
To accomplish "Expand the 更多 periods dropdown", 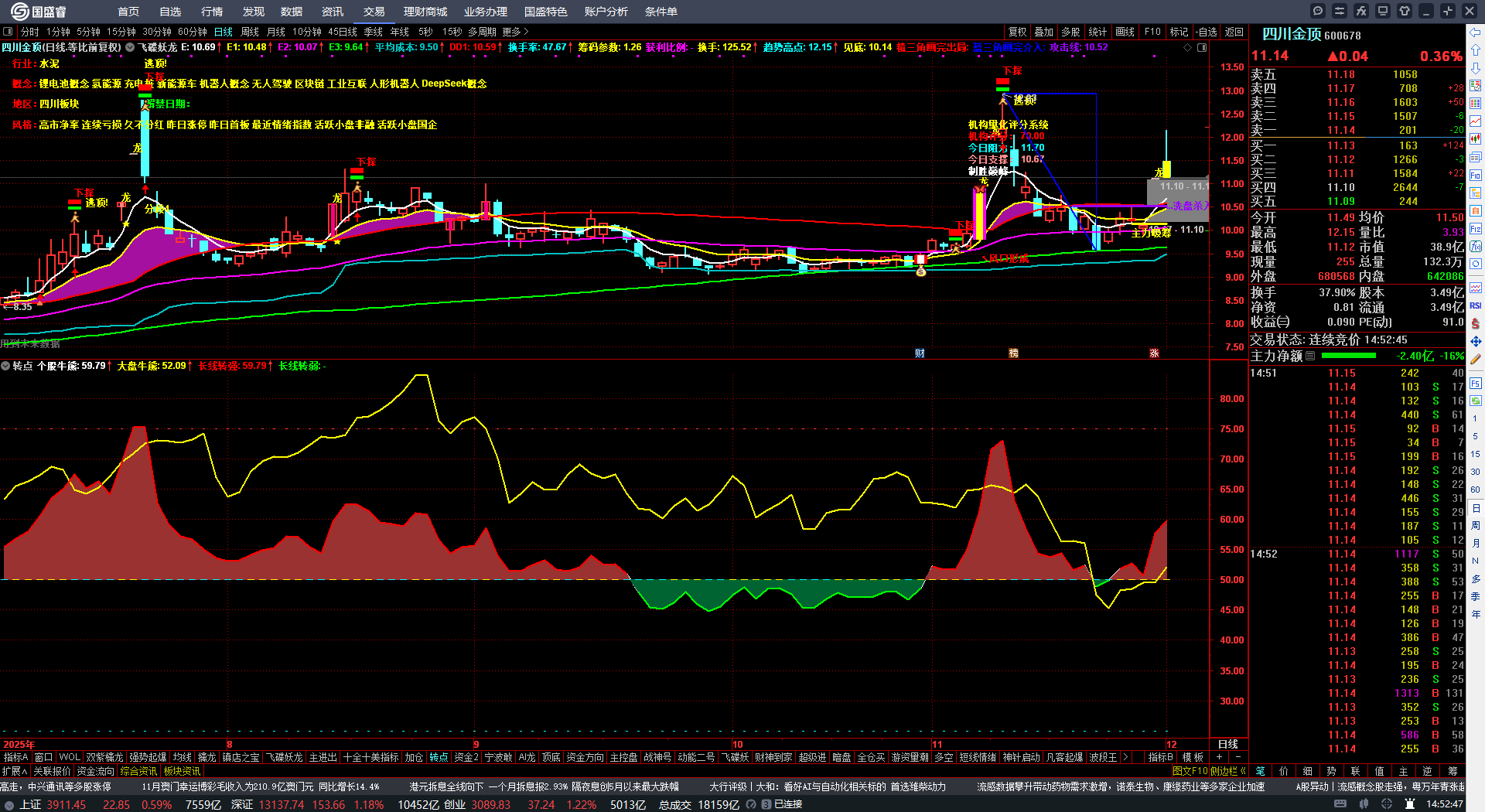I will click(x=515, y=32).
